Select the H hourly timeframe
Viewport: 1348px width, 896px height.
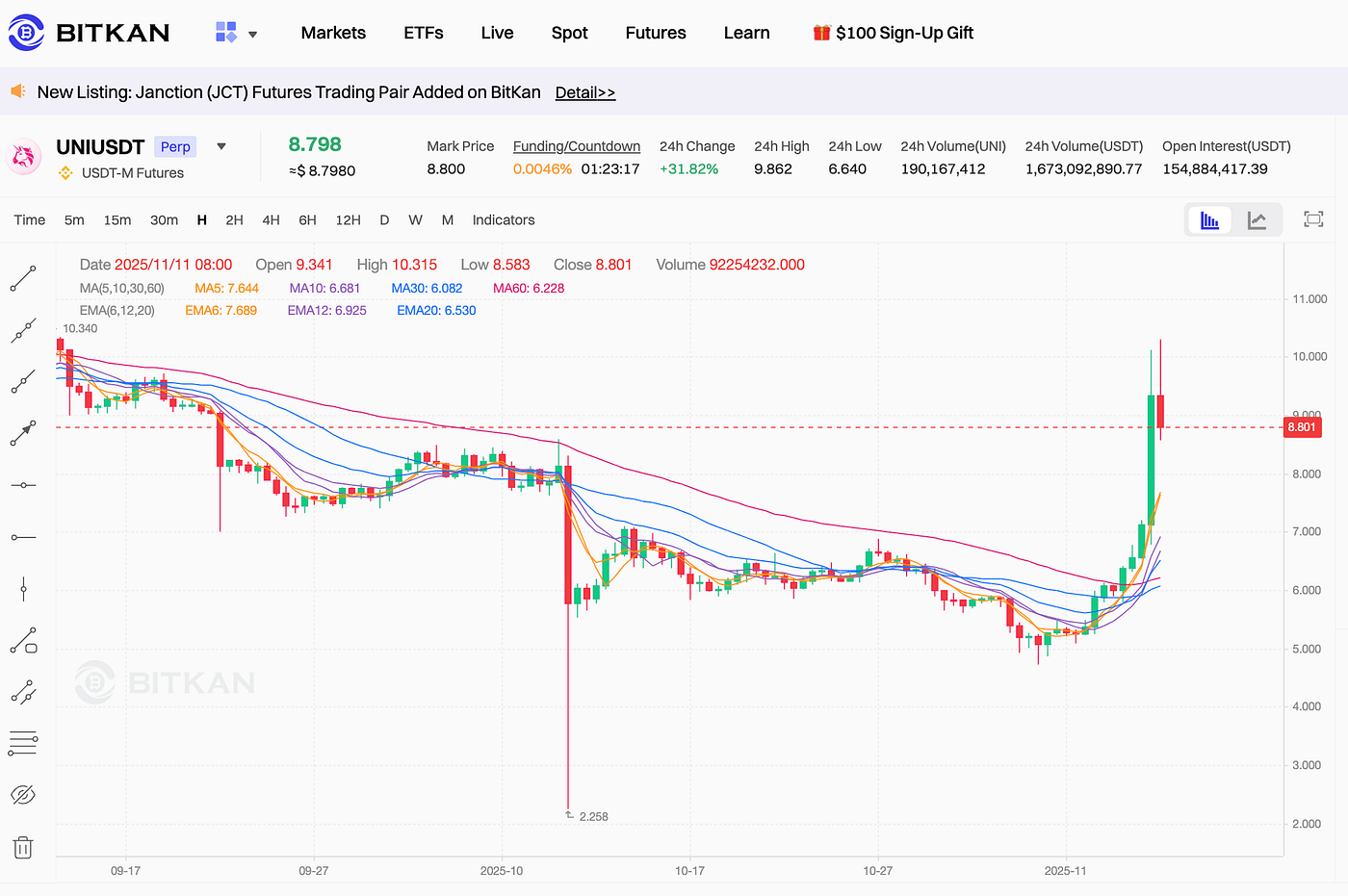202,220
